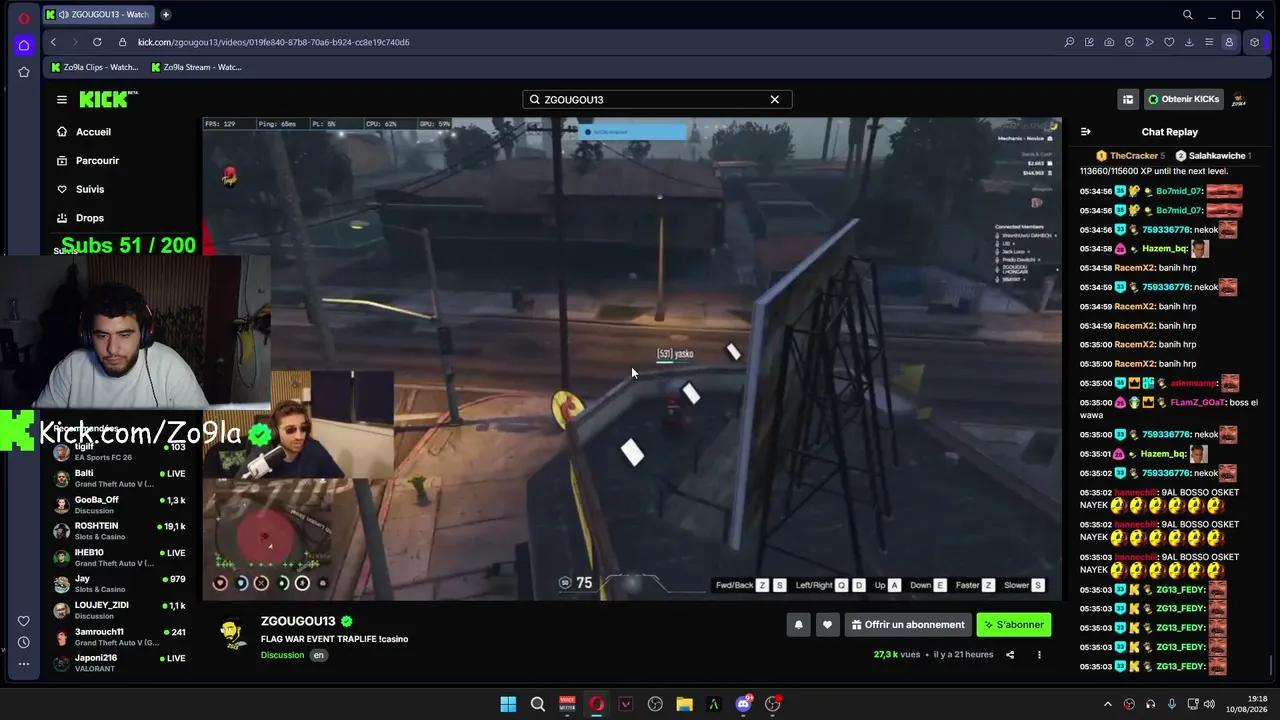The width and height of the screenshot is (1280, 720).
Task: Open Opera sidebar favorites heart
Action: coord(24,621)
